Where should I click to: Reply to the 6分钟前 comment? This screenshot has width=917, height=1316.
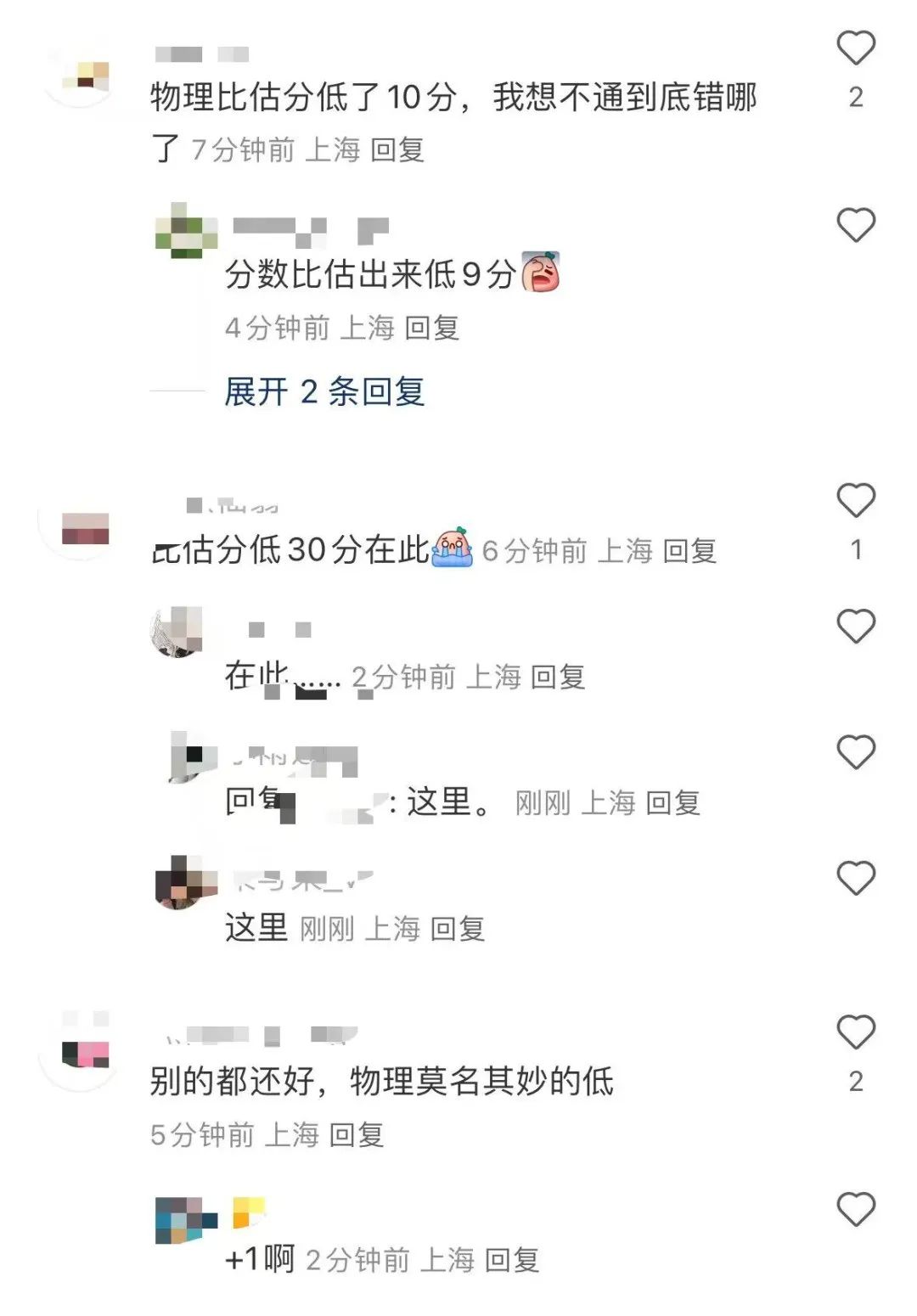[x=689, y=551]
